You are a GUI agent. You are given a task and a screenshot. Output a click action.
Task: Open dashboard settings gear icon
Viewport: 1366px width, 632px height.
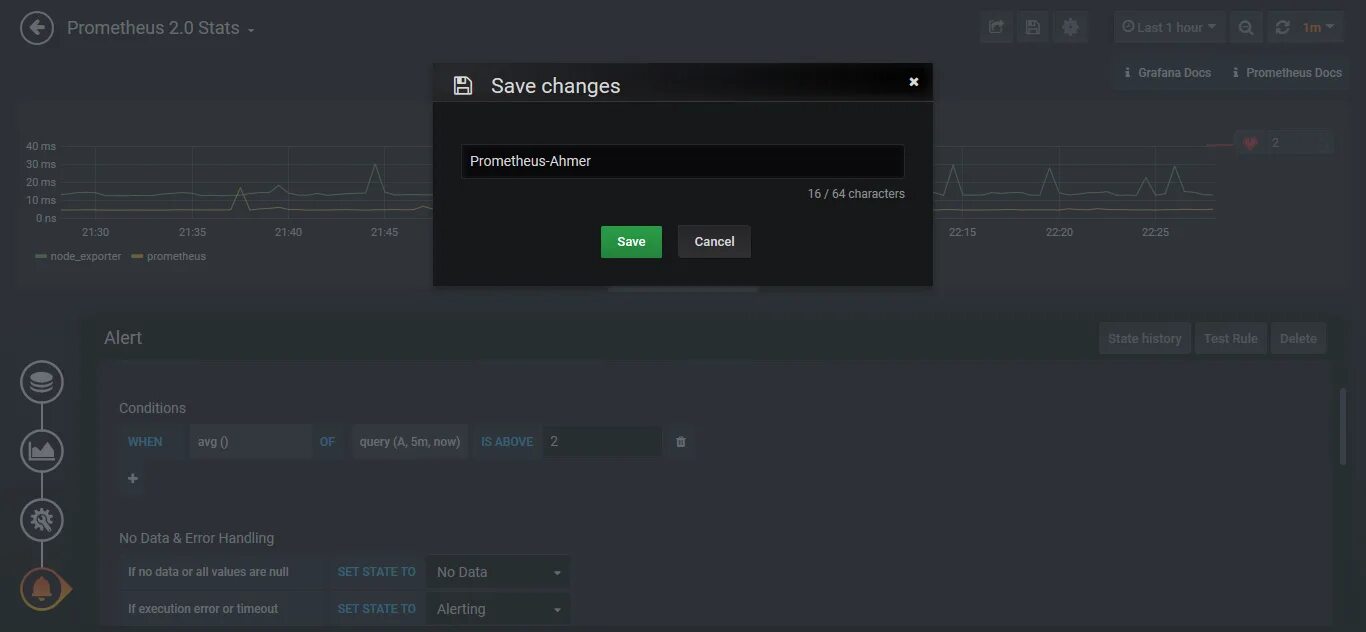tap(1070, 28)
